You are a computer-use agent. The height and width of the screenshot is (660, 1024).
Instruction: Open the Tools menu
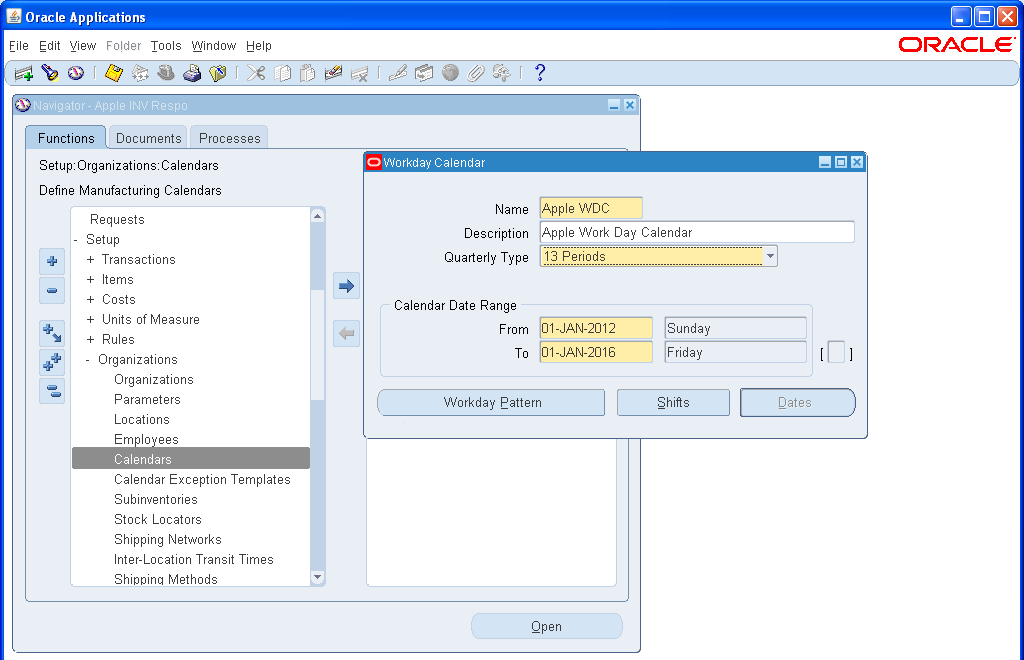166,45
